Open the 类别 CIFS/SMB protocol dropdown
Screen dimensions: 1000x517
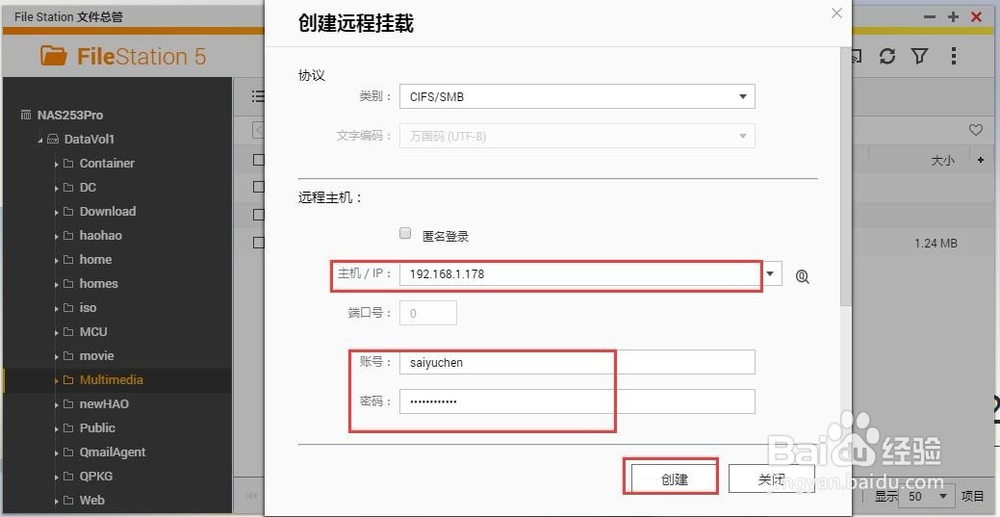tap(577, 97)
